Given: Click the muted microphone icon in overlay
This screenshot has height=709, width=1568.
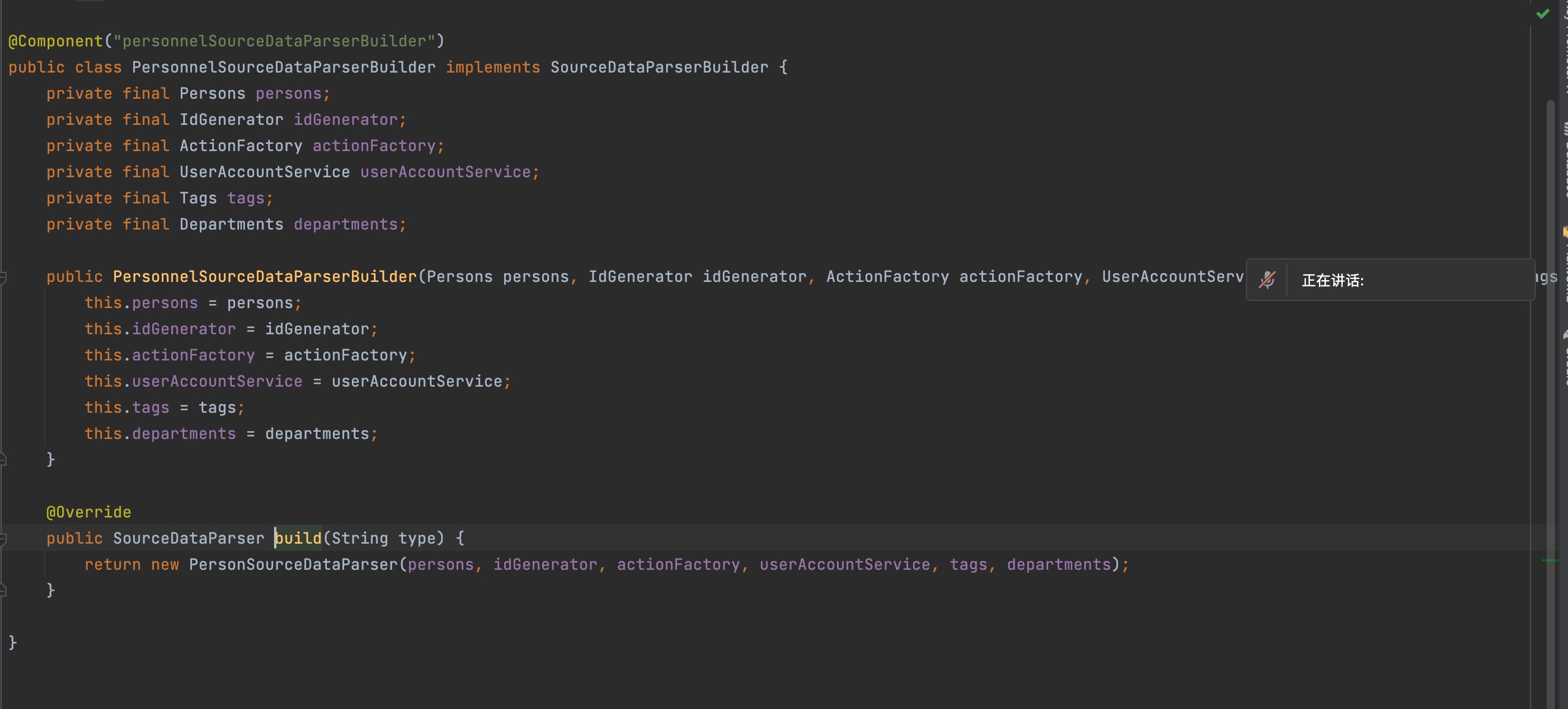Looking at the screenshot, I should pyautogui.click(x=1267, y=280).
